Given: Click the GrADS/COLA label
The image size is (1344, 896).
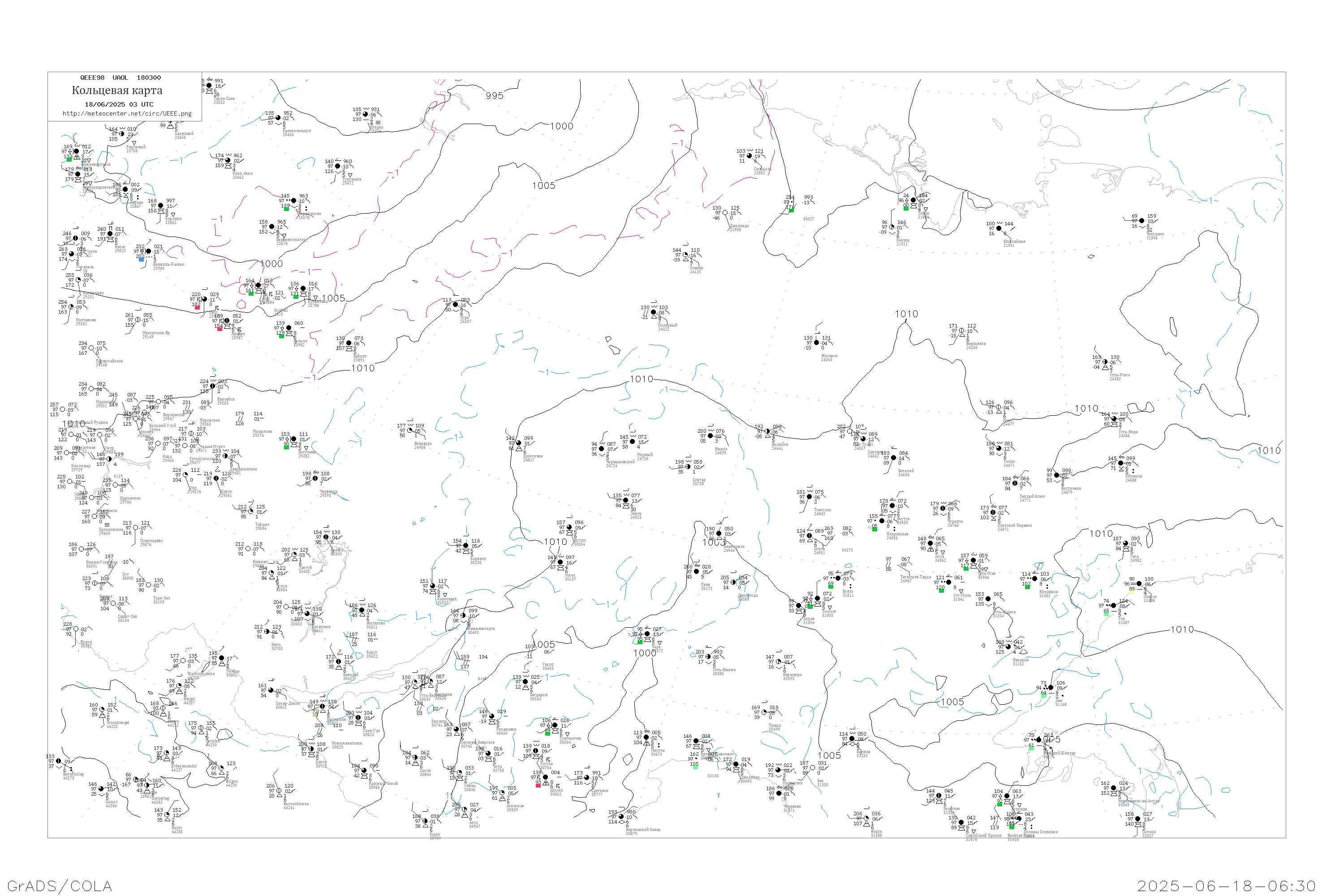Looking at the screenshot, I should 60,886.
